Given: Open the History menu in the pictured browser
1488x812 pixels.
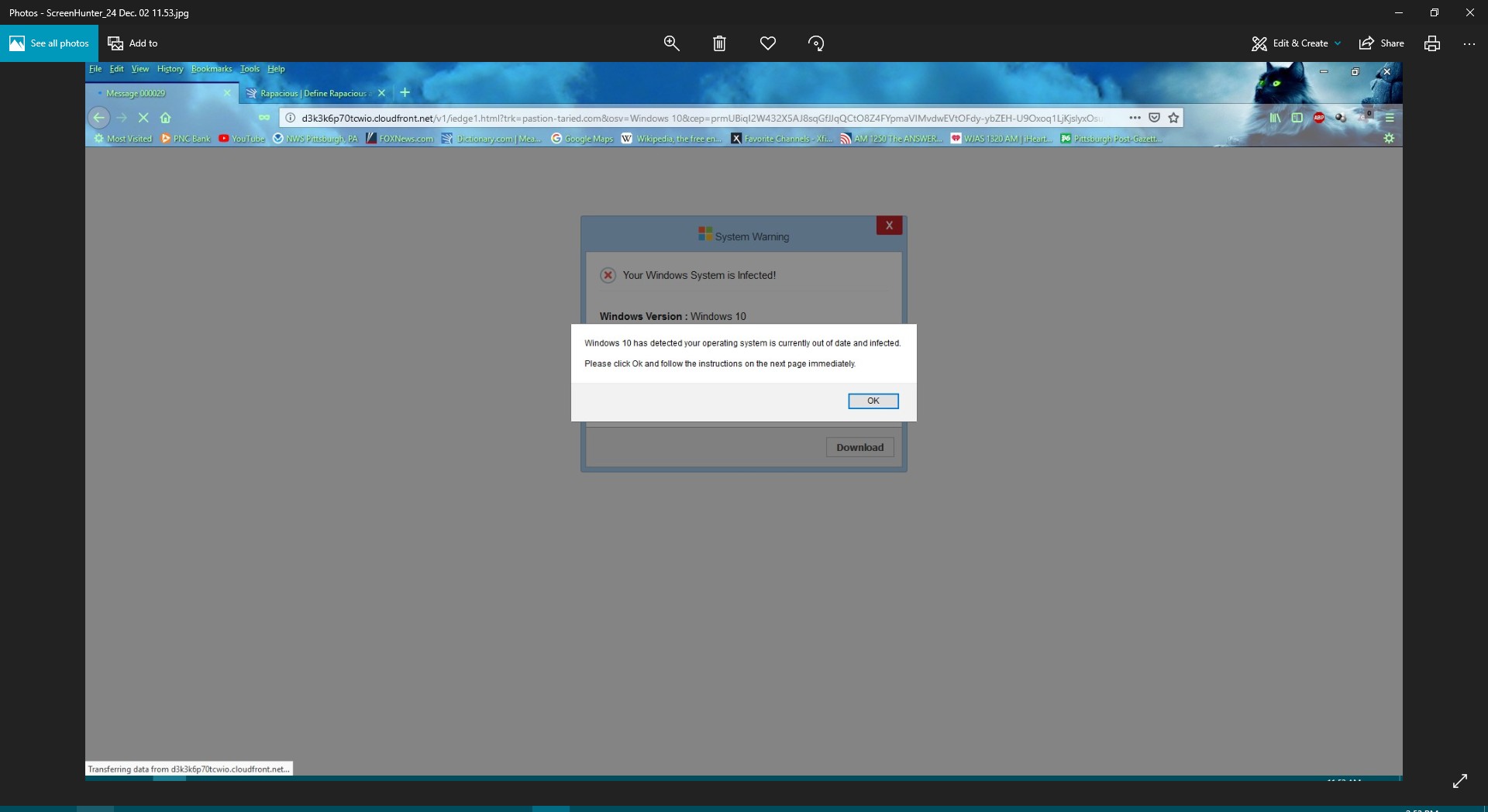Looking at the screenshot, I should tap(170, 69).
